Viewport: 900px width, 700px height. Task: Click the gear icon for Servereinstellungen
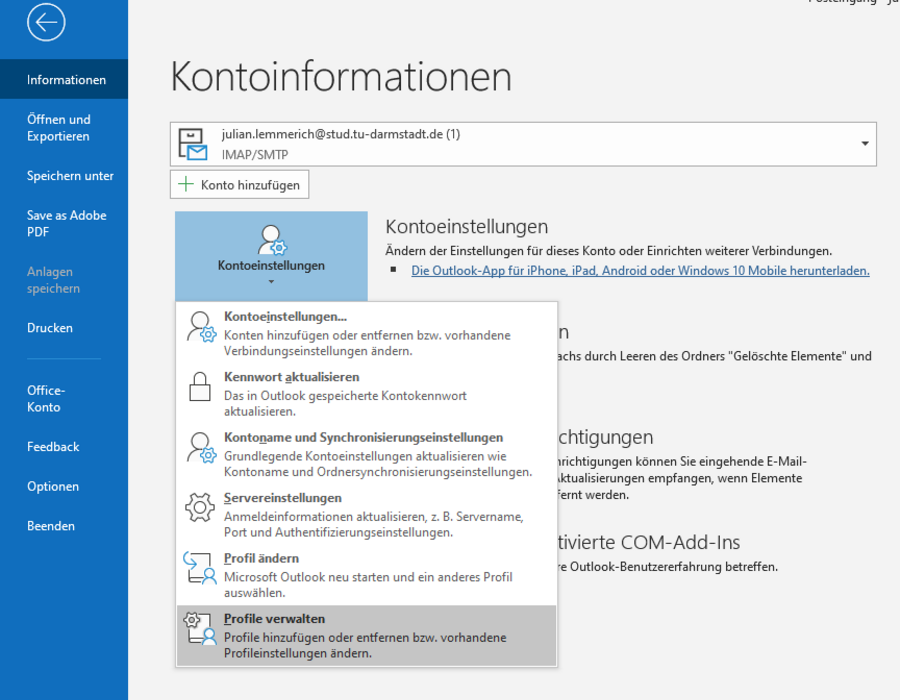coord(200,507)
